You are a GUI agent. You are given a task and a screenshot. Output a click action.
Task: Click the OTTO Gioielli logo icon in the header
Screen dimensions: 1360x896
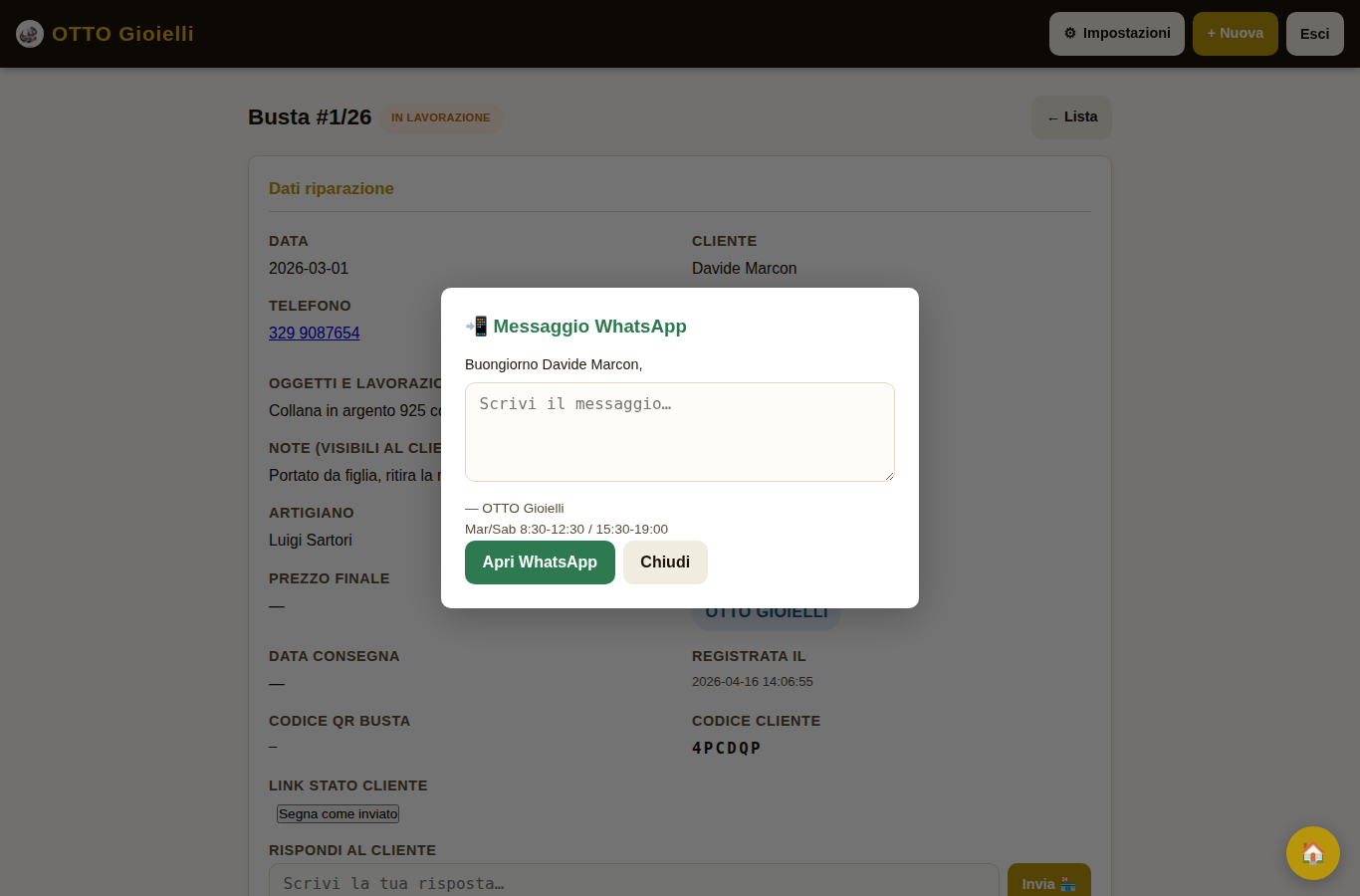click(29, 33)
